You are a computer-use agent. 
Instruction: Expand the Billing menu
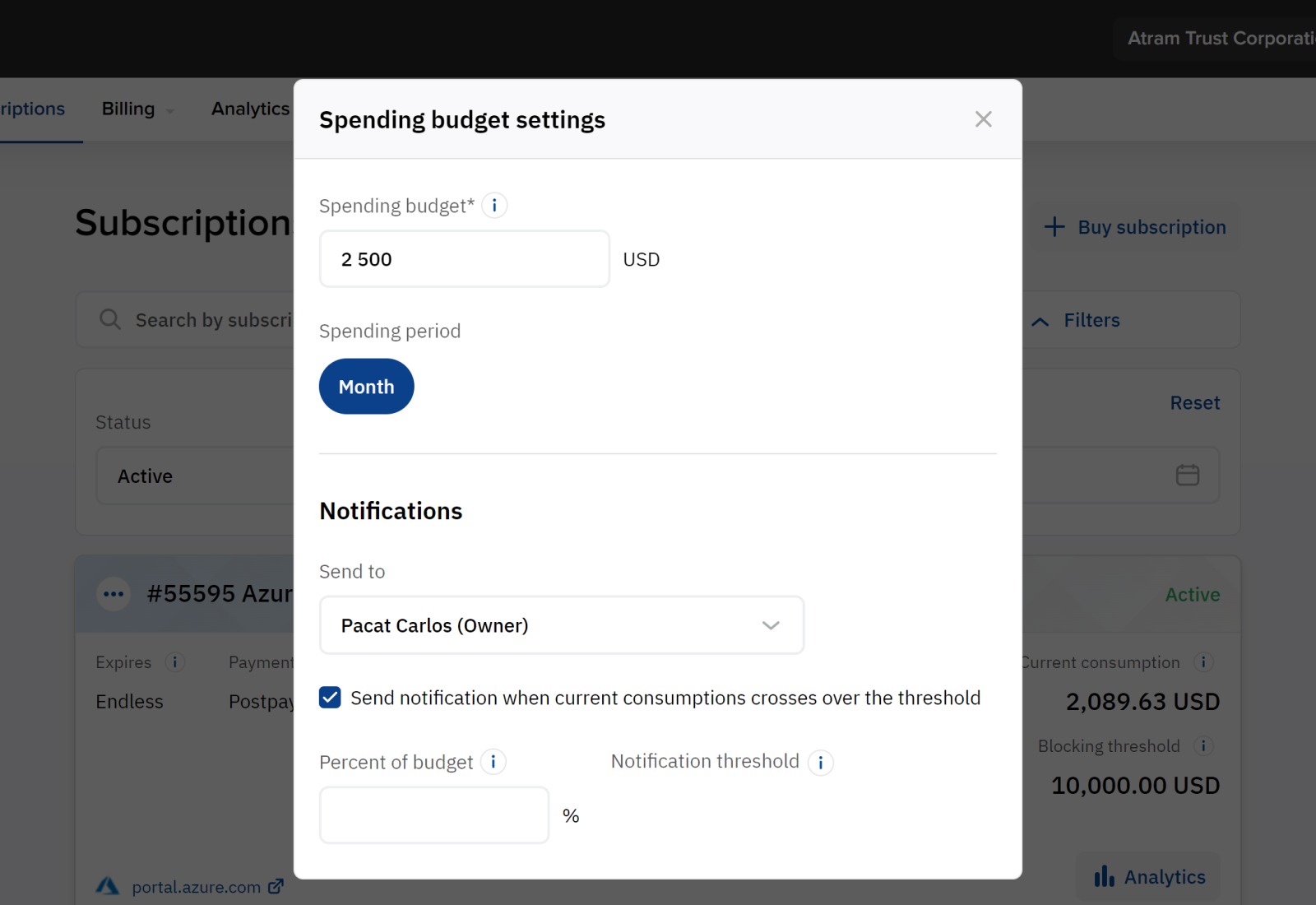click(137, 109)
